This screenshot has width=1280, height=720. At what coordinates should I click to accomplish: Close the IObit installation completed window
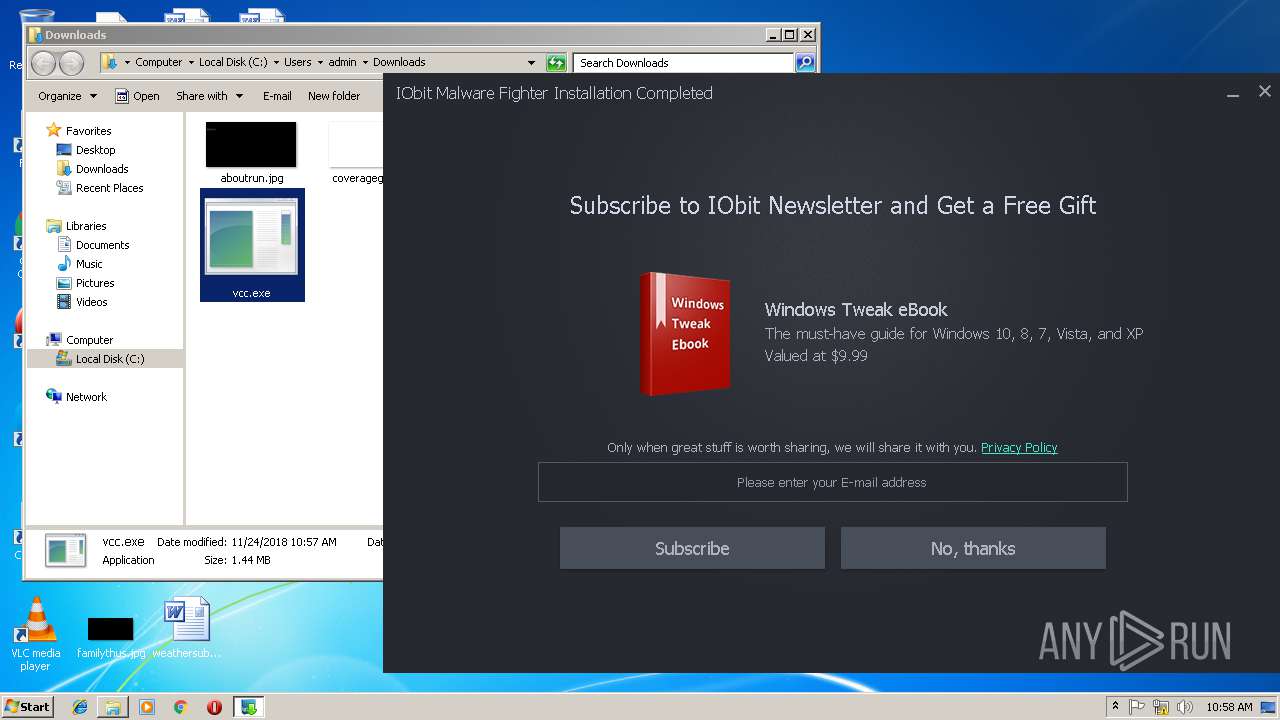(1265, 91)
